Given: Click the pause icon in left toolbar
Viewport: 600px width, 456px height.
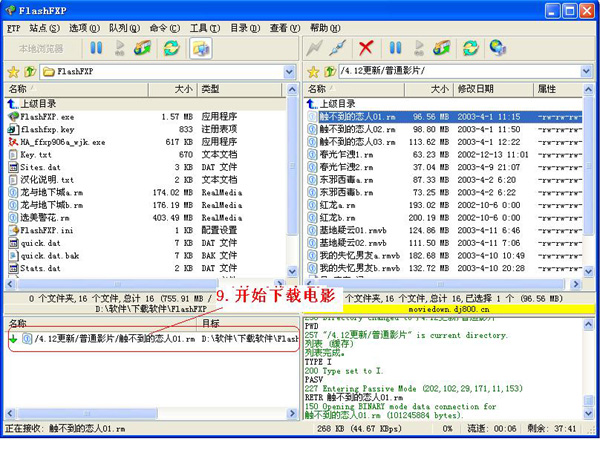Looking at the screenshot, I should point(96,48).
